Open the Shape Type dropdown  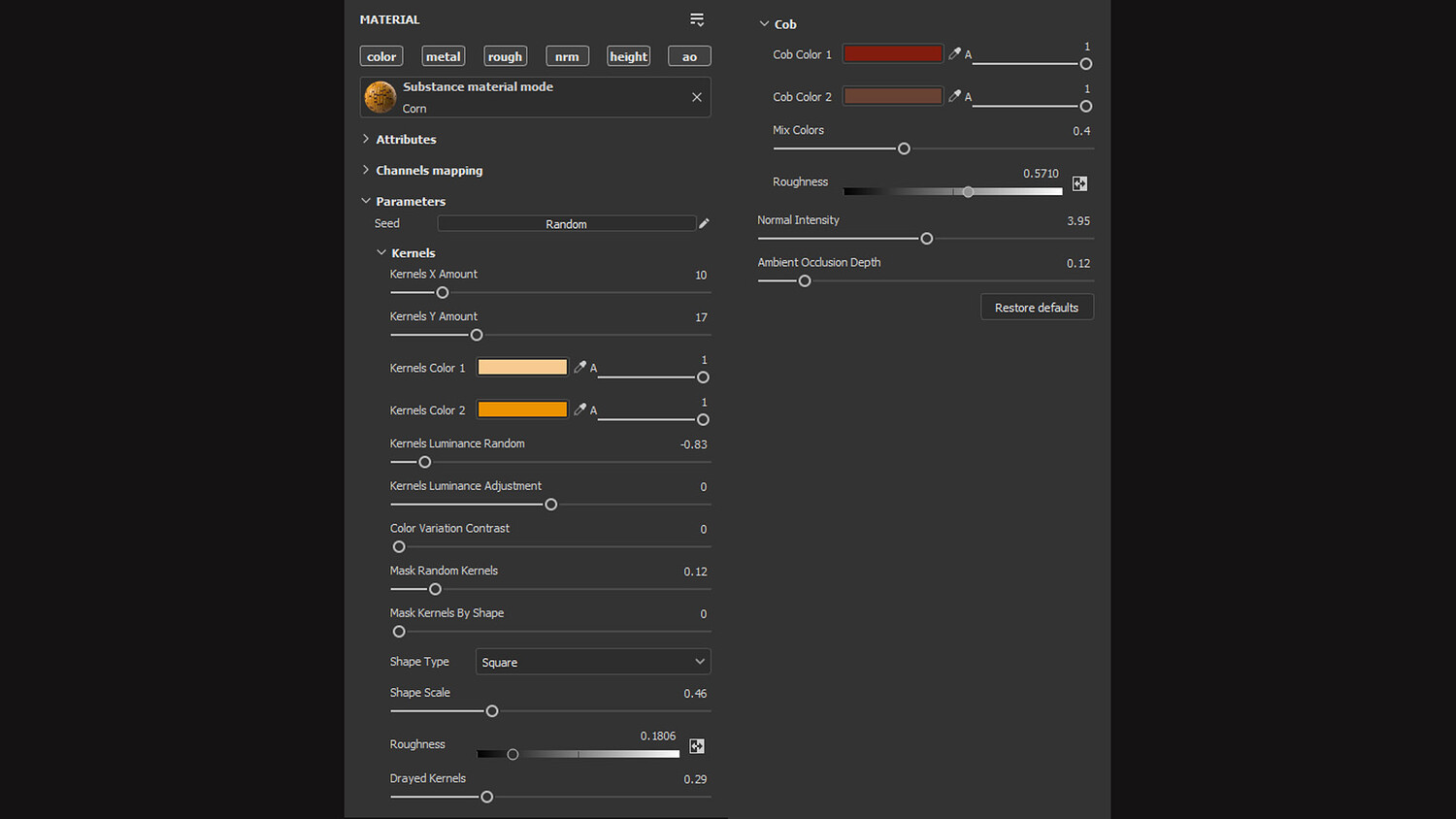593,662
